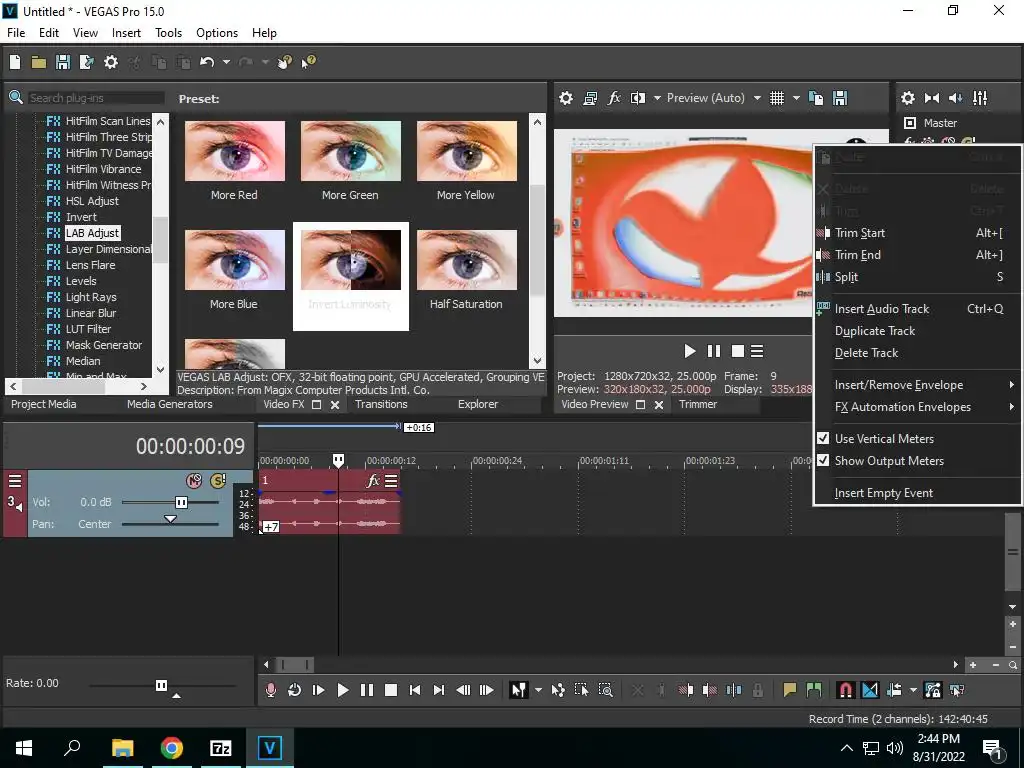This screenshot has width=1024, height=768.
Task: Open project Properties gear in main toolbar
Action: point(111,62)
